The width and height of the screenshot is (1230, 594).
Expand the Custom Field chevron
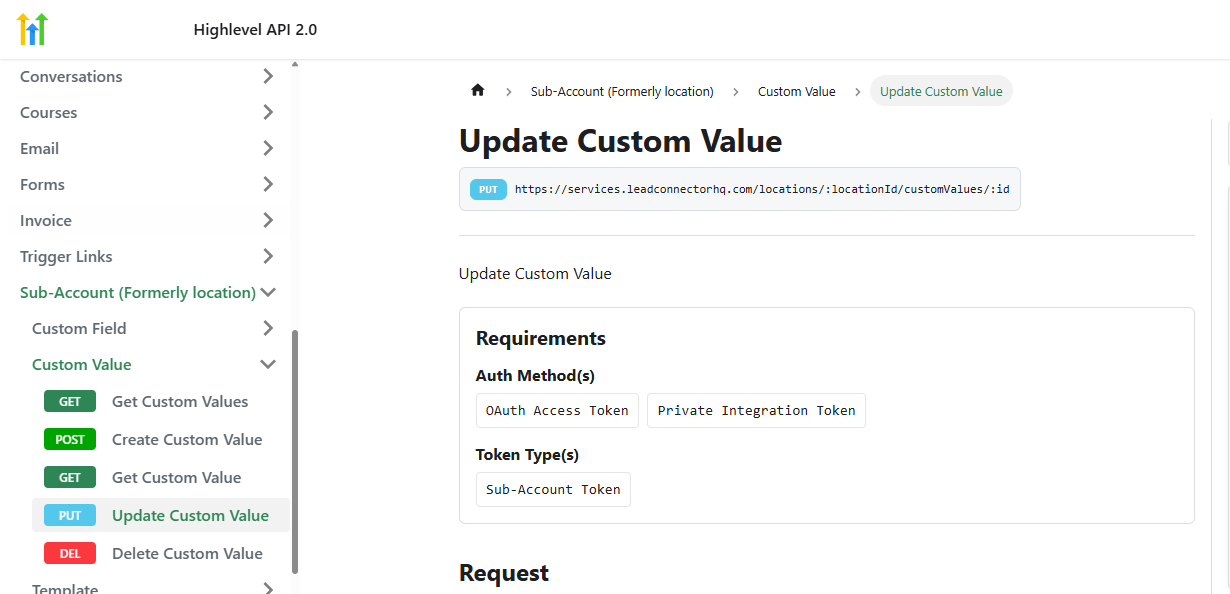pos(268,329)
